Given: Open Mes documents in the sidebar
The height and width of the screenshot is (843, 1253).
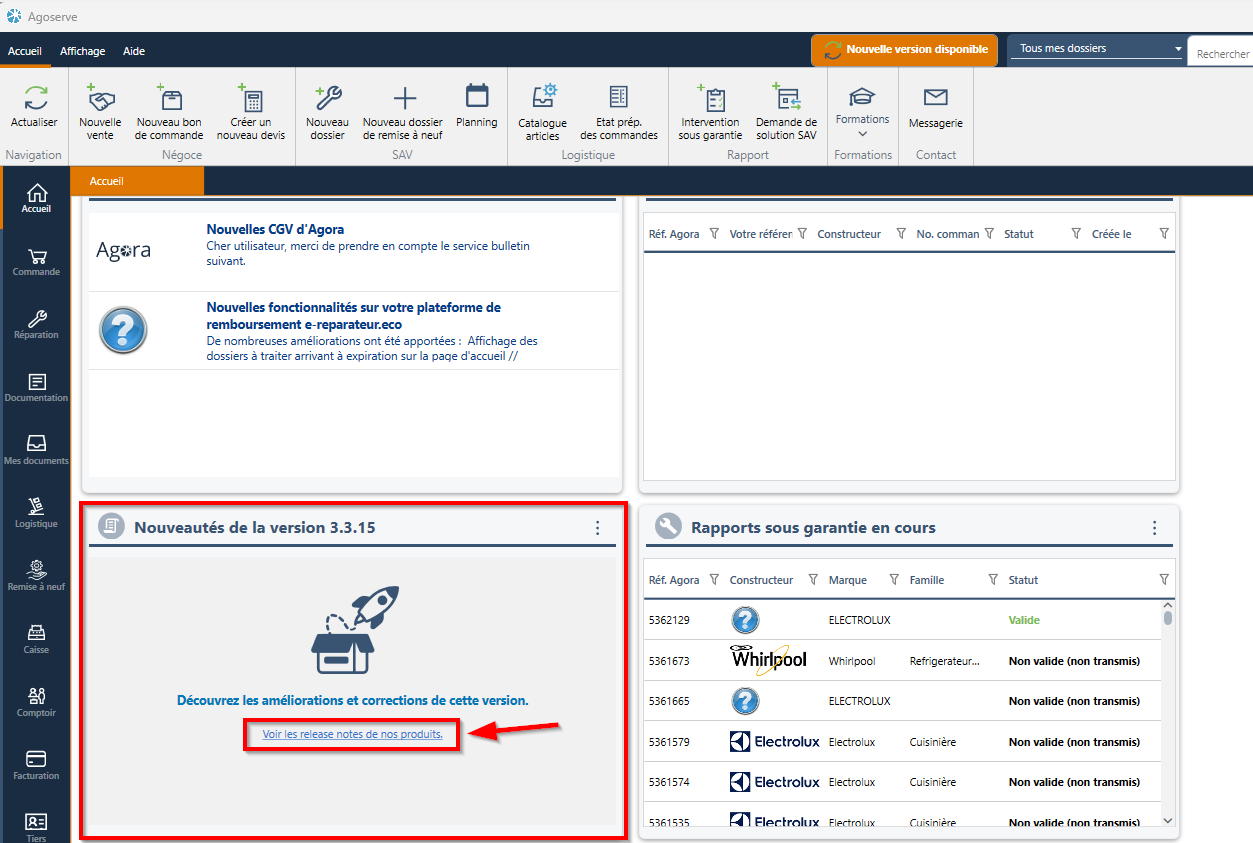Looking at the screenshot, I should tap(36, 451).
